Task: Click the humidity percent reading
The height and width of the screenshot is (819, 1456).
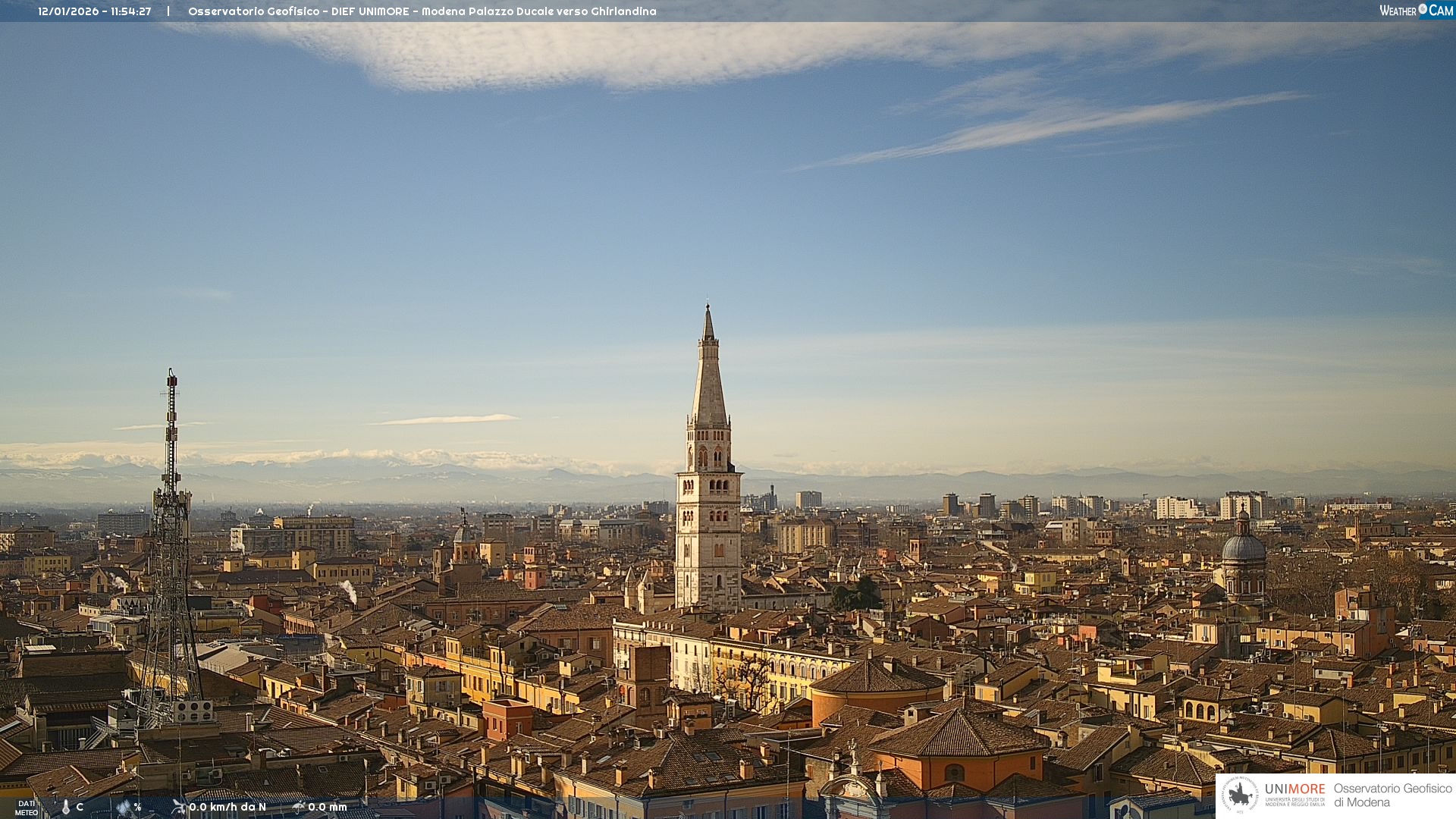Action: click(137, 807)
